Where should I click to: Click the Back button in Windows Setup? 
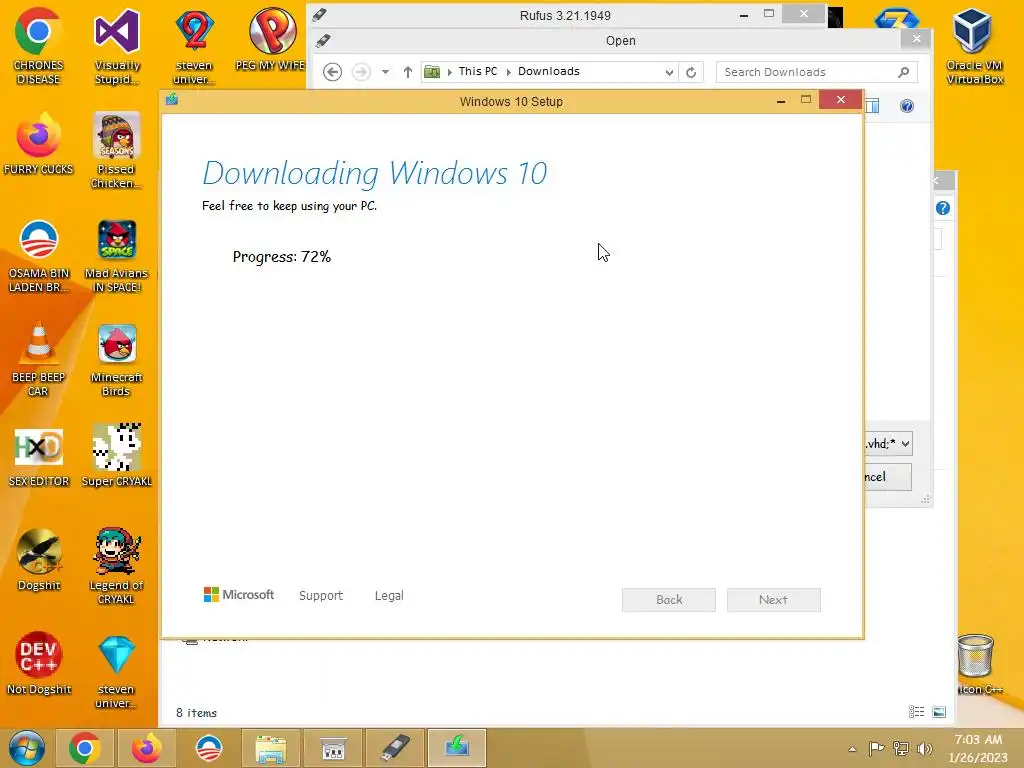[669, 600]
